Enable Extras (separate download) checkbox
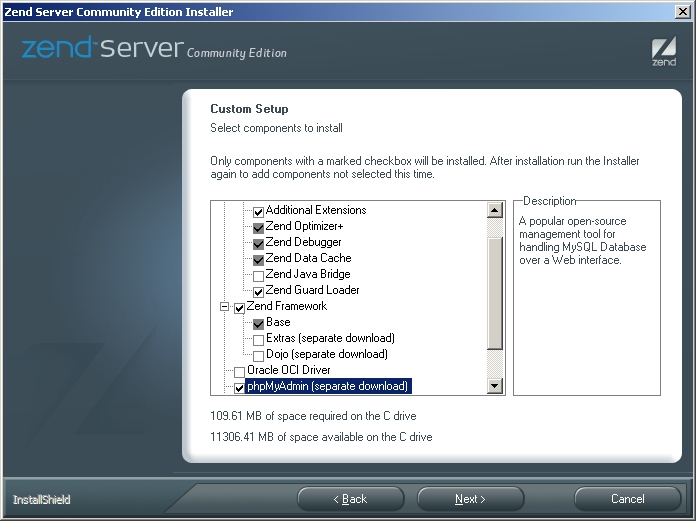This screenshot has width=696, height=521. pos(258,339)
